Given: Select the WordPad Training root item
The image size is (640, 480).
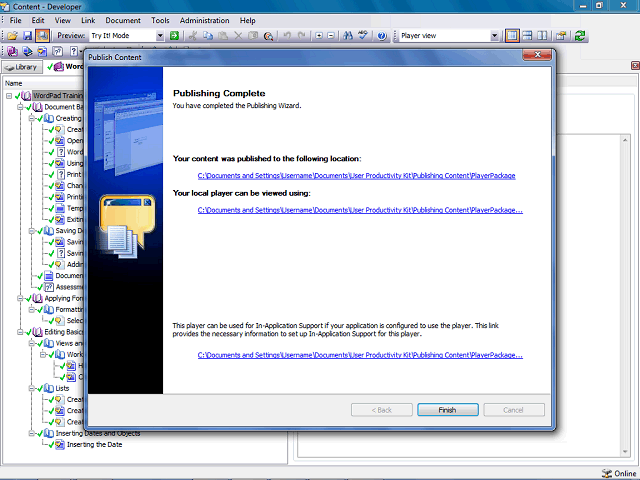Looking at the screenshot, I should (x=58, y=96).
